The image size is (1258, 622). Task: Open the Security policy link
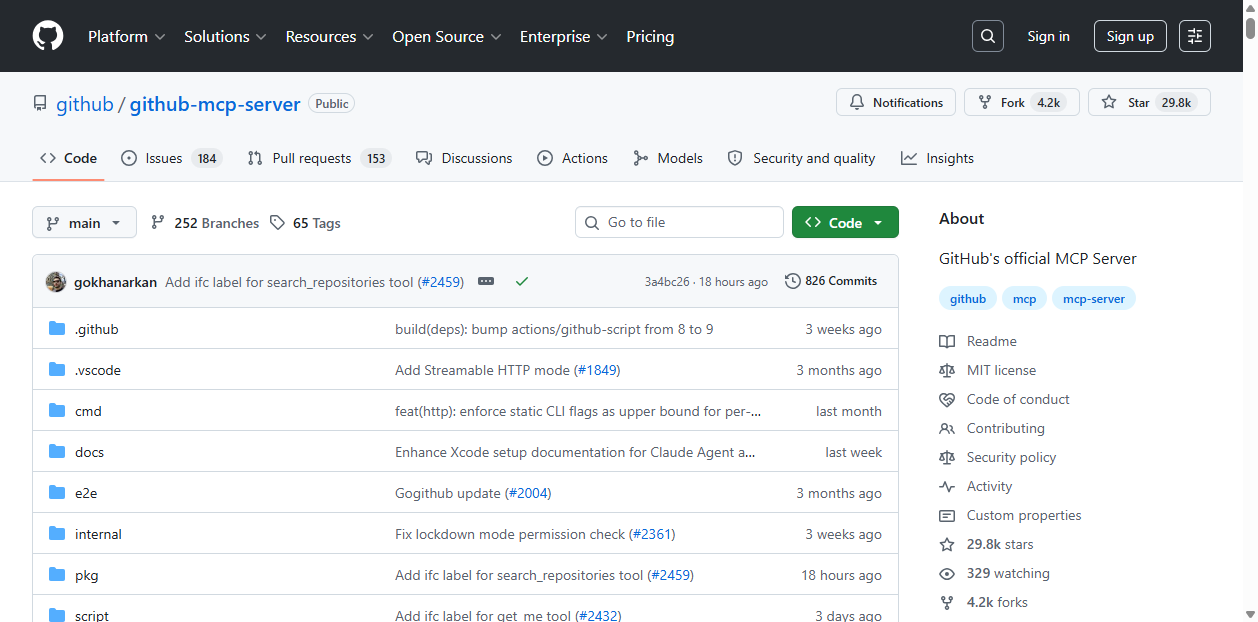pyautogui.click(x=998, y=457)
